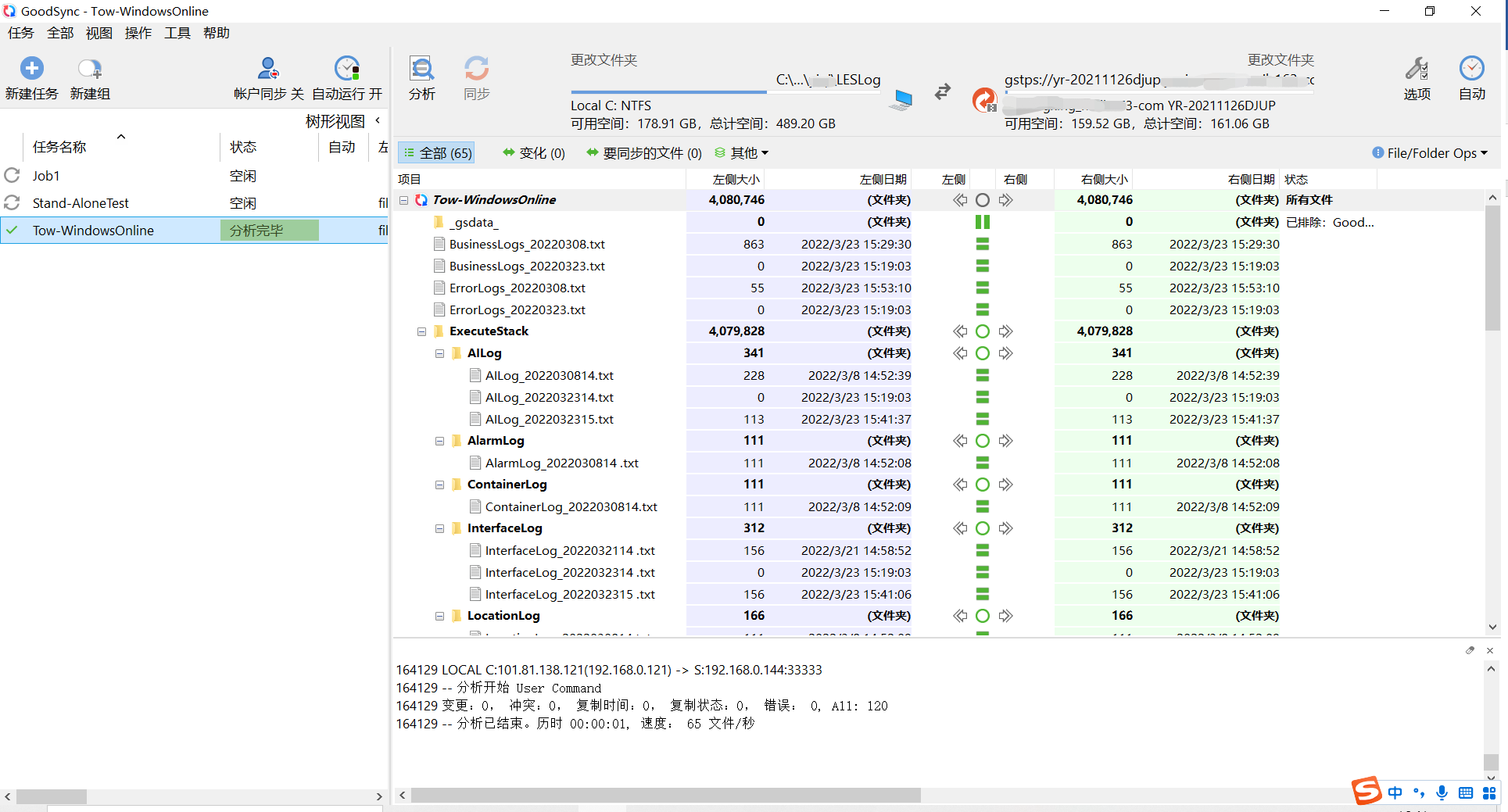
Task: Select the Changes 变化 (0) filter tab
Action: (534, 153)
